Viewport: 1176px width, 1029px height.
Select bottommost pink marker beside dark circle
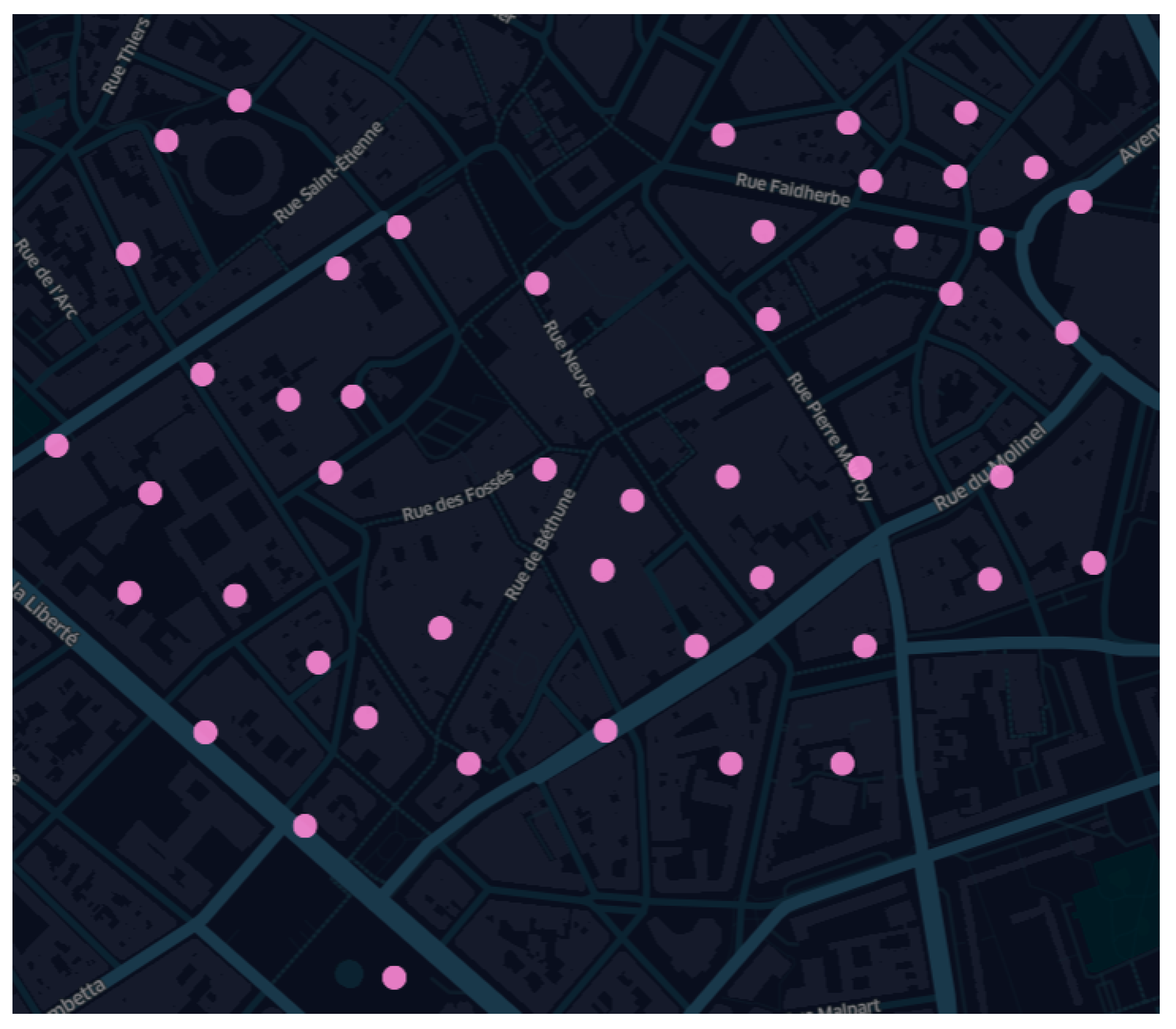pyautogui.click(x=394, y=977)
